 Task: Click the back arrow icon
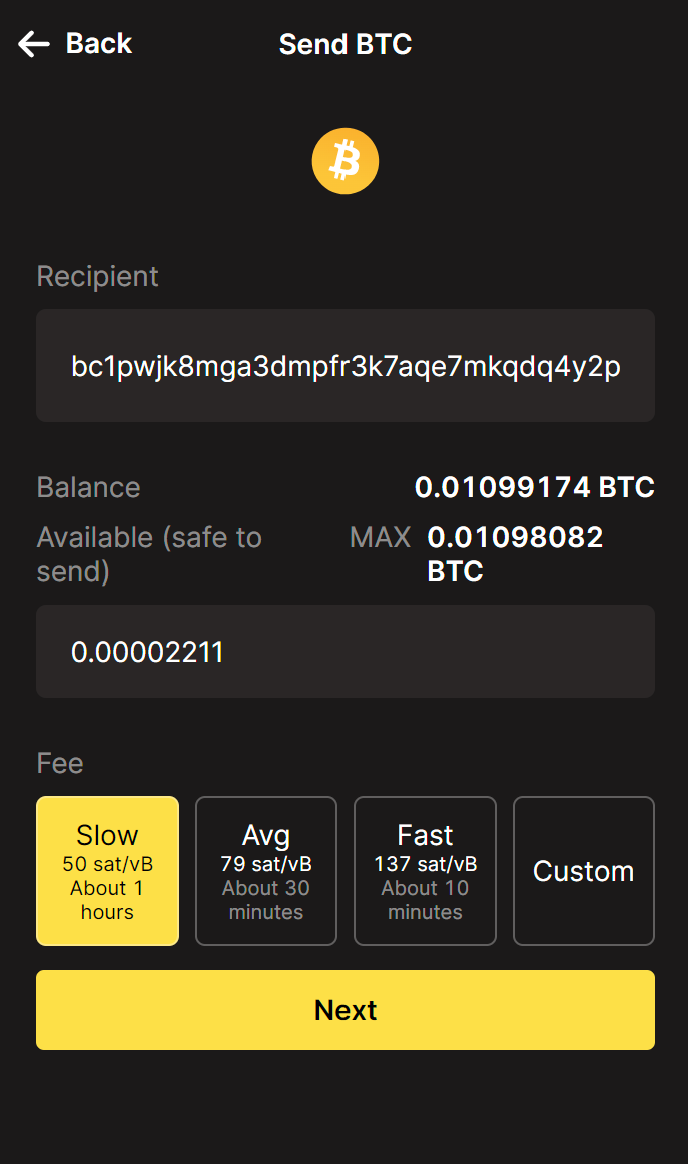(33, 43)
